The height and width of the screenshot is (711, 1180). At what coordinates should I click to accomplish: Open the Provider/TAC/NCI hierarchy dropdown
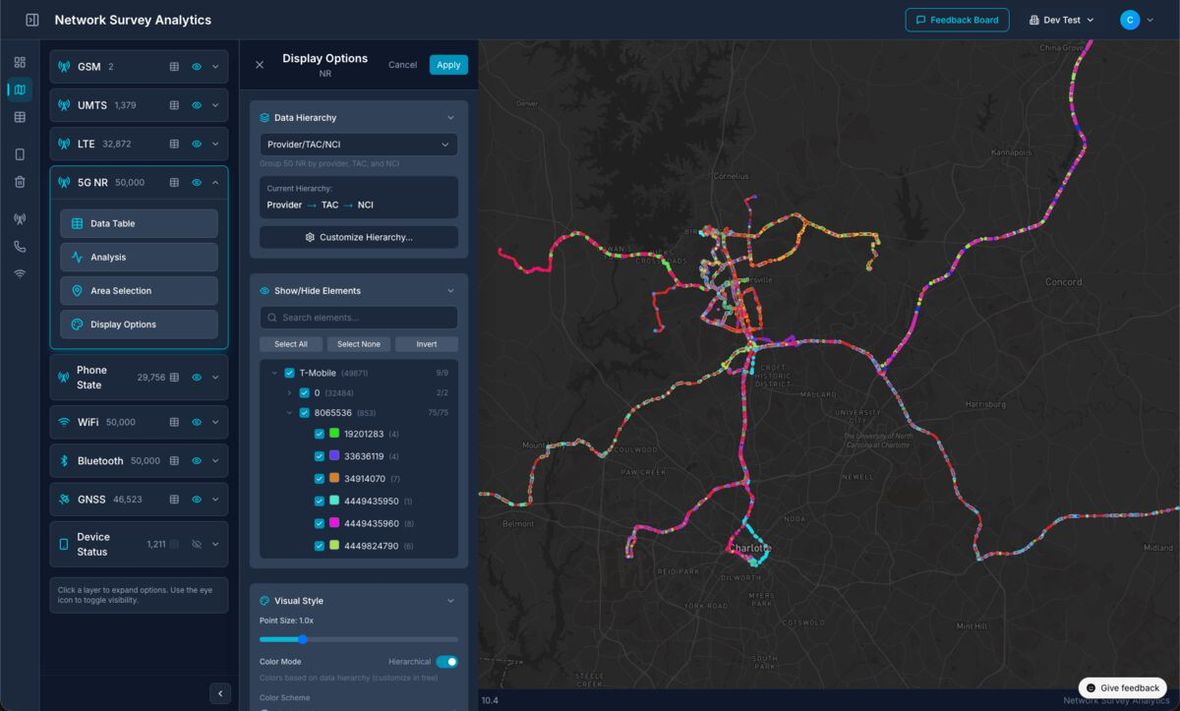coord(358,144)
